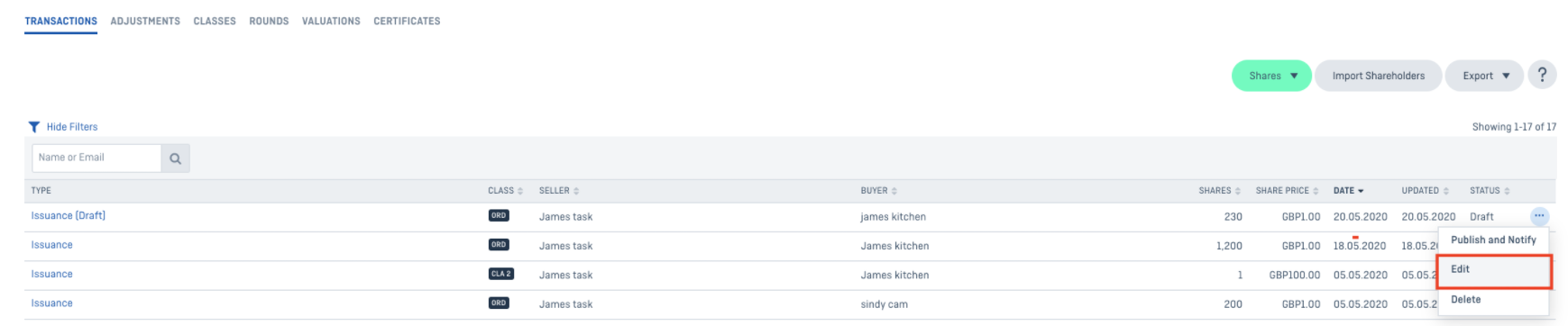Sort by Shares column arrows
1568x326 pixels.
[x=1238, y=191]
